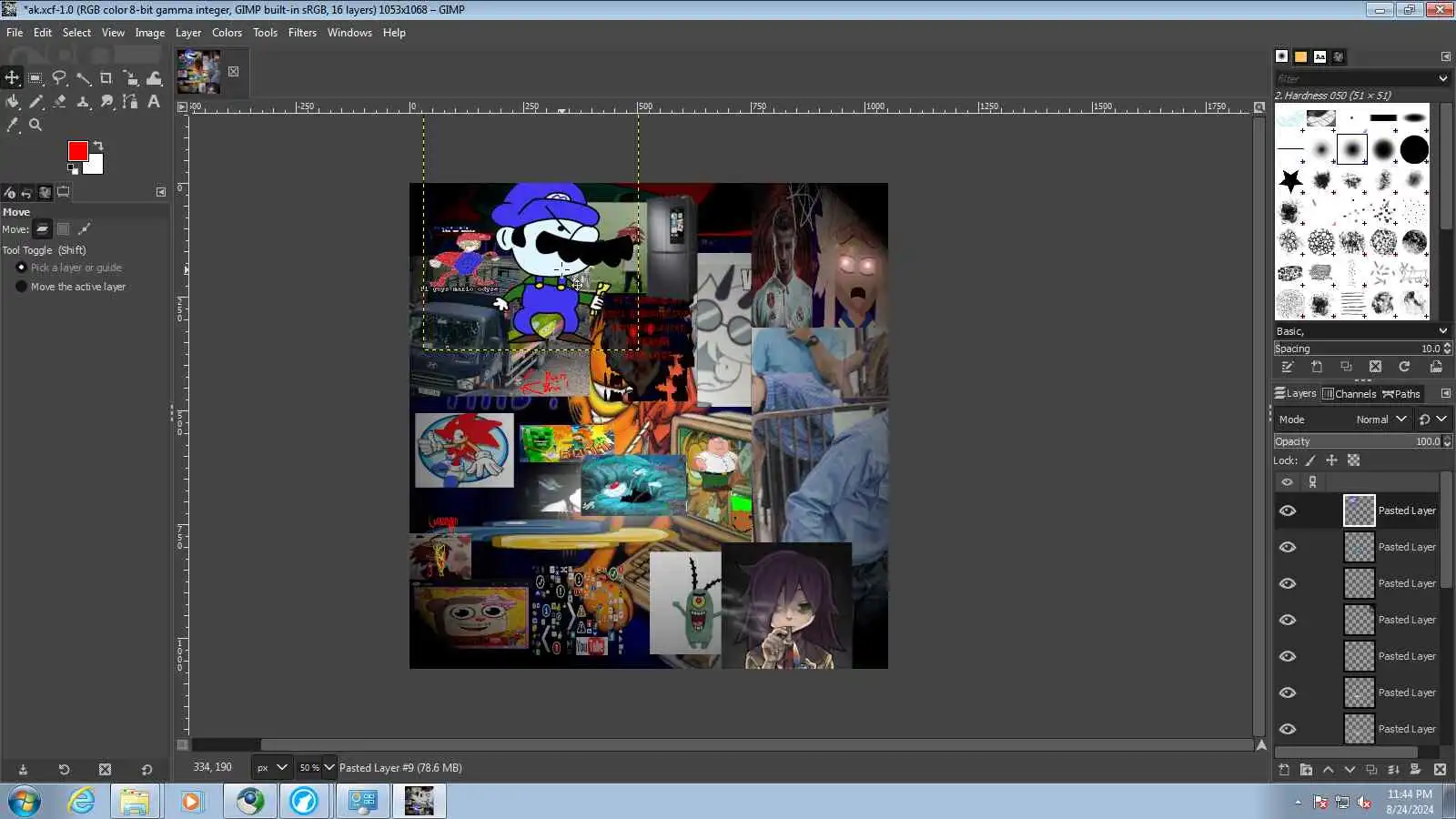Open Internet Explorer from the taskbar
The image size is (1456, 819).
[82, 802]
